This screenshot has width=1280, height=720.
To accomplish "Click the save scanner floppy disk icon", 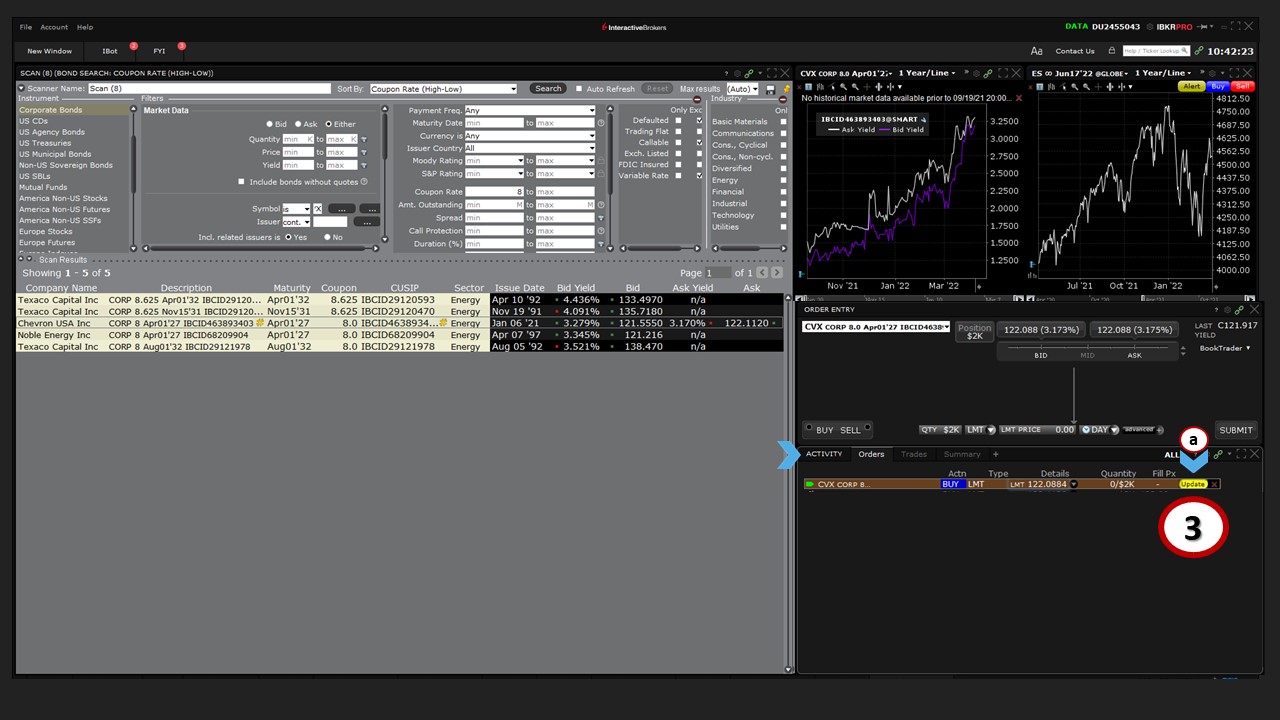I will 770,89.
